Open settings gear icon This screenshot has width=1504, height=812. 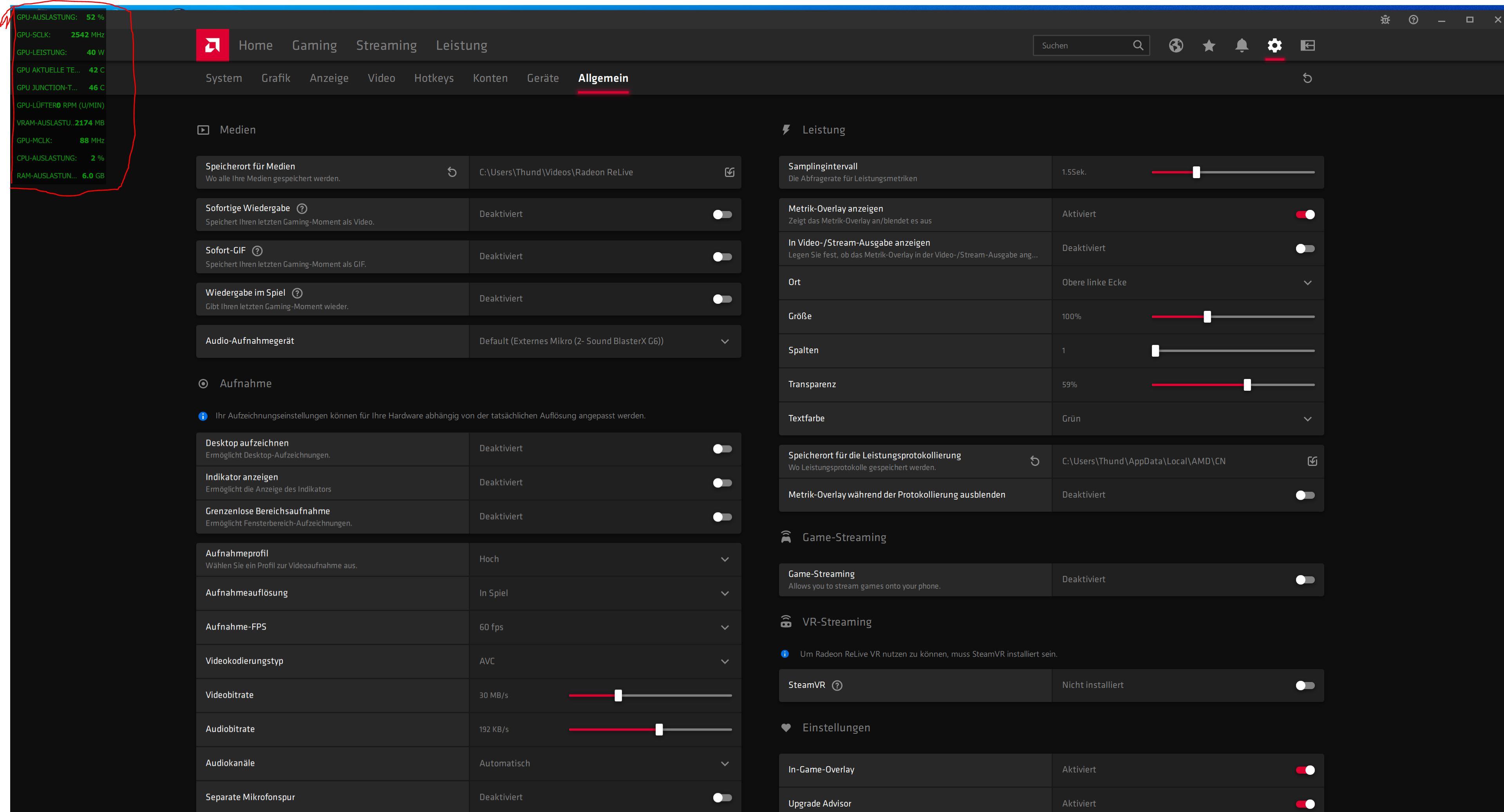tap(1274, 45)
